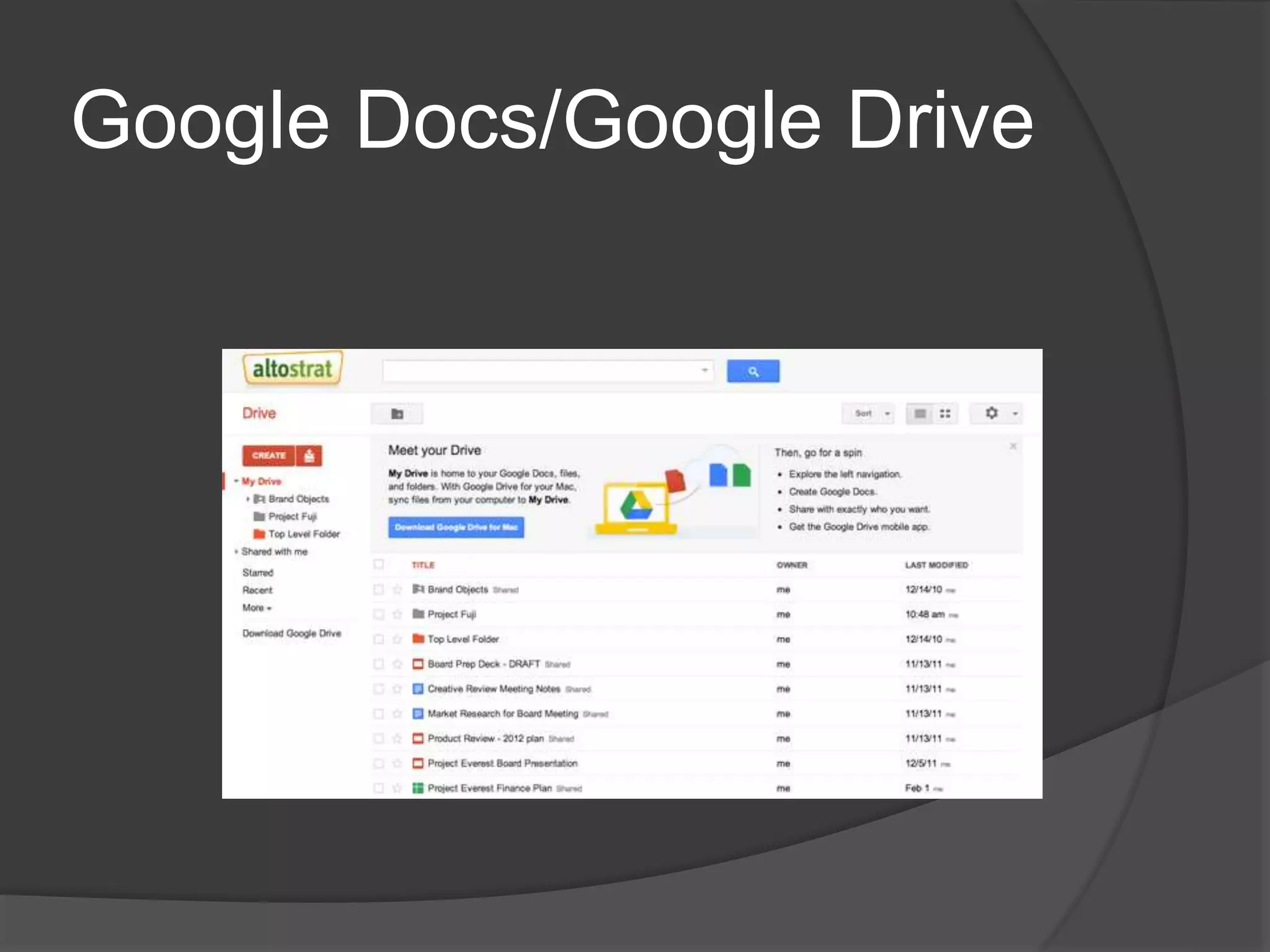The height and width of the screenshot is (952, 1270).
Task: Check the Top Level Folder row checkbox
Action: [378, 639]
